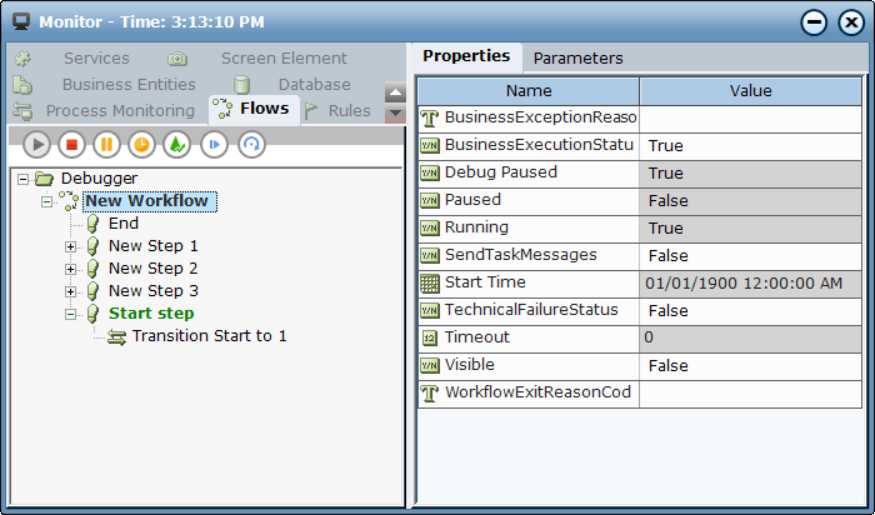This screenshot has height=515, width=875.
Task: Click the Timeout value field
Action: tap(750, 338)
